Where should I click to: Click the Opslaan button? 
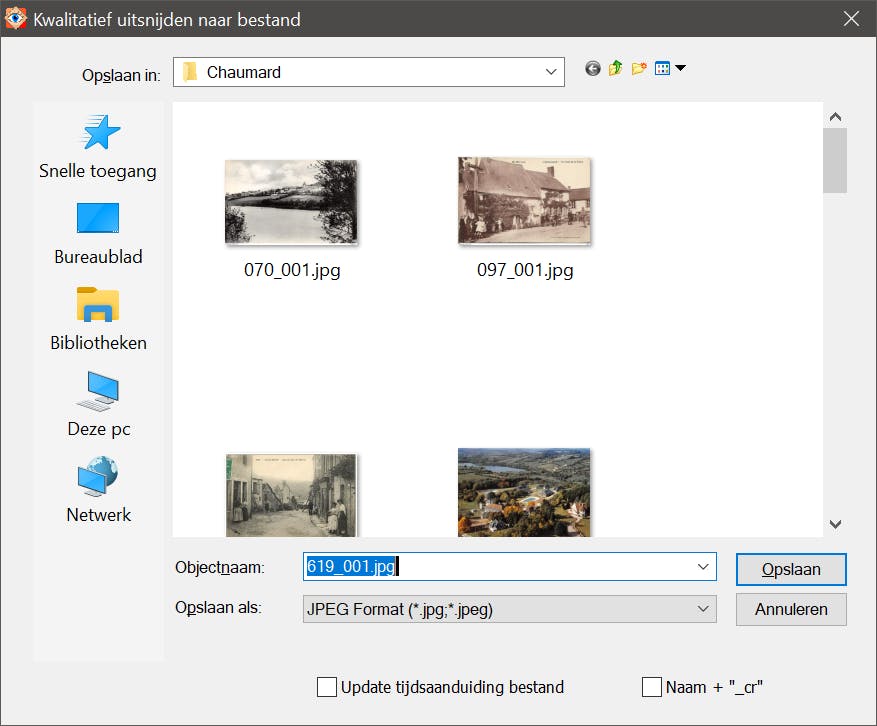click(791, 569)
